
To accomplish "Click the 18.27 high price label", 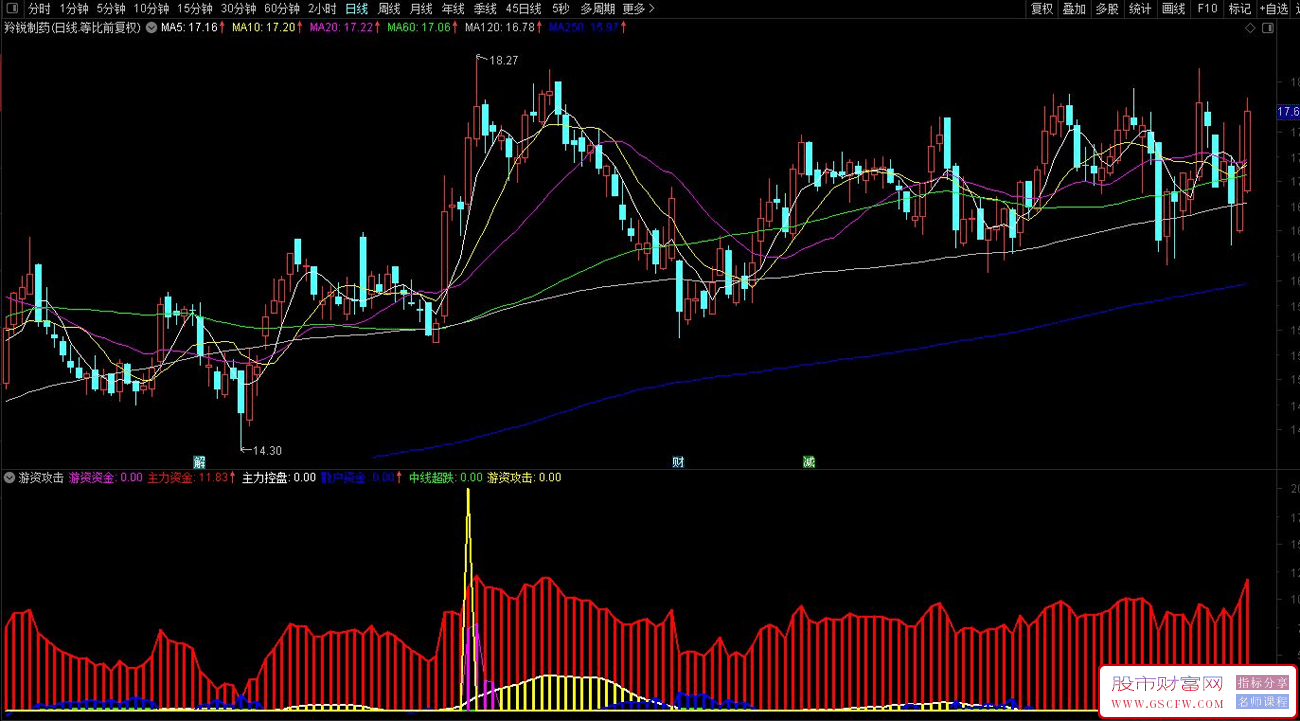I will (x=502, y=61).
